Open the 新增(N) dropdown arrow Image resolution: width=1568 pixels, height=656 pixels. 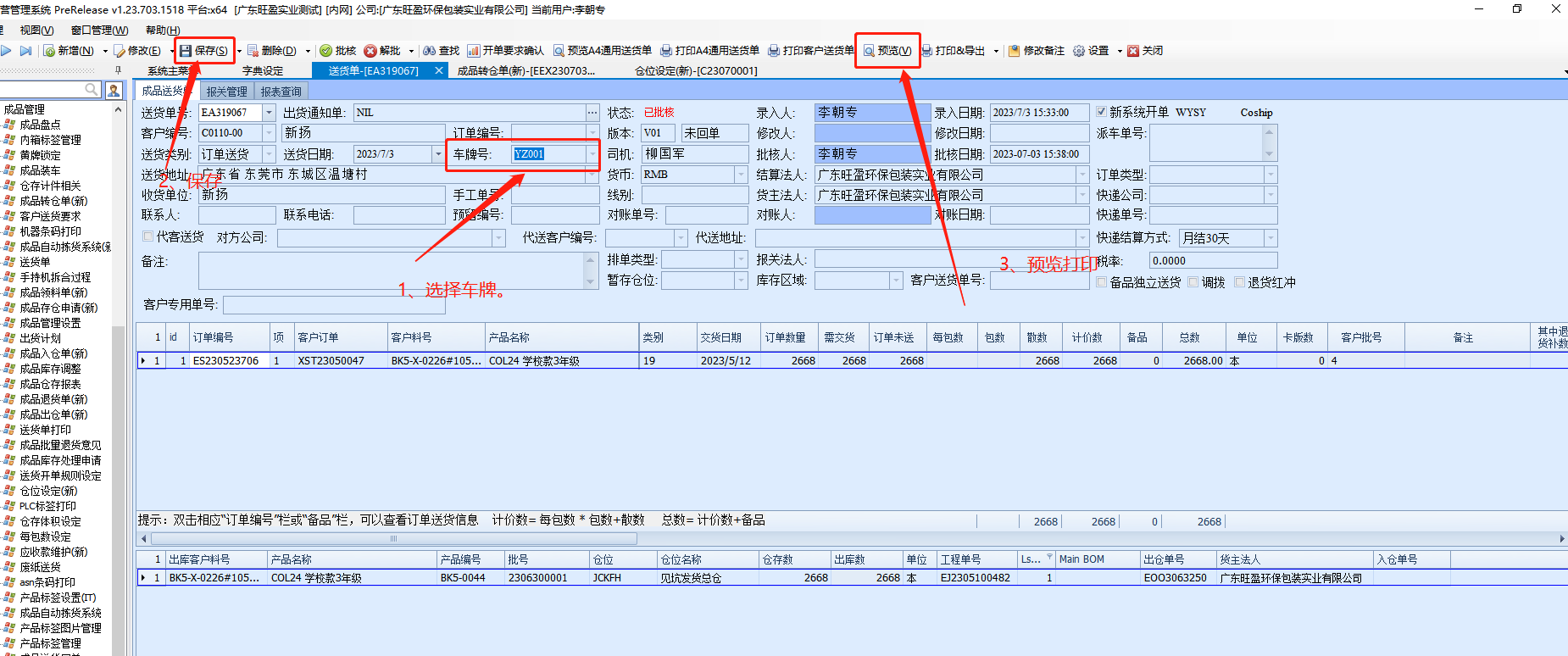click(105, 51)
